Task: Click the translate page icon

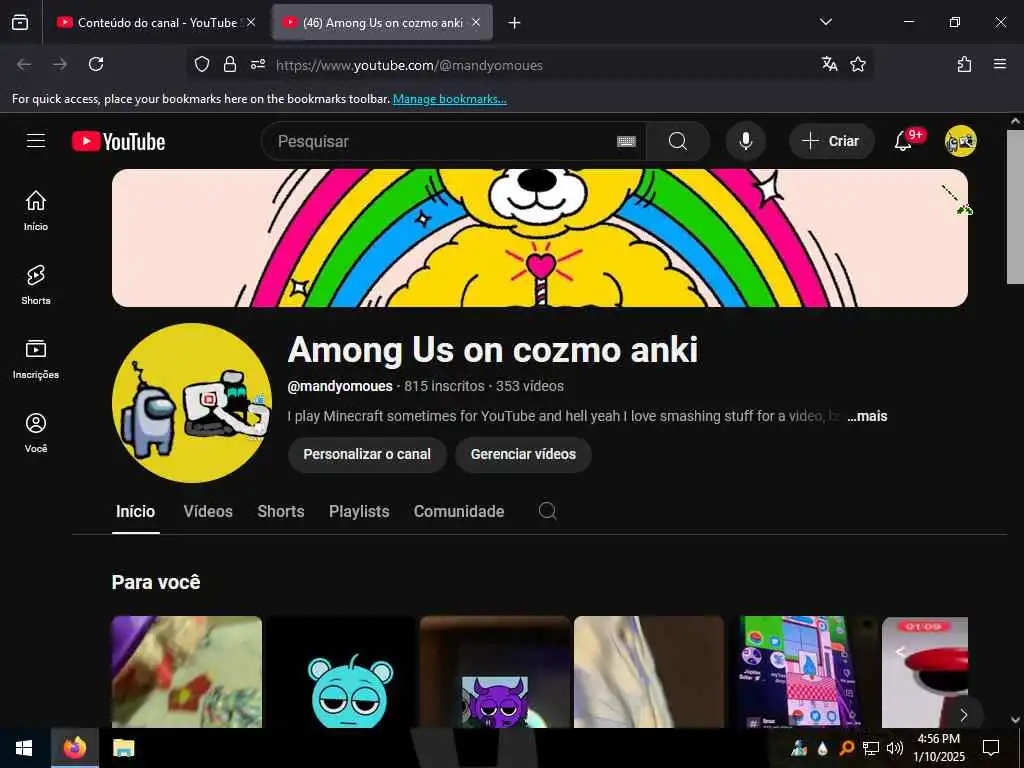Action: click(x=829, y=64)
